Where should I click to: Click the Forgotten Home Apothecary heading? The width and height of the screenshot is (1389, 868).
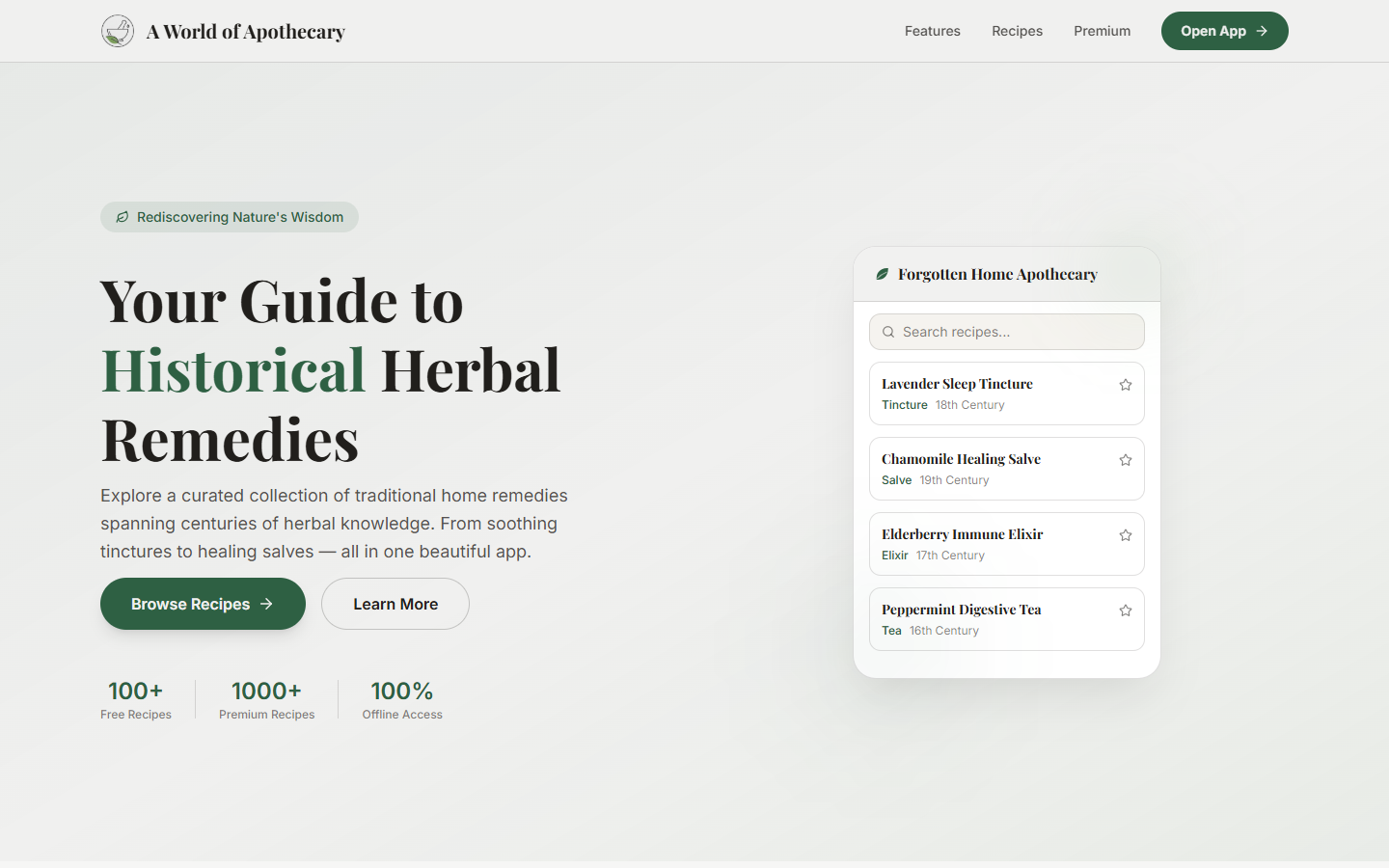click(997, 274)
